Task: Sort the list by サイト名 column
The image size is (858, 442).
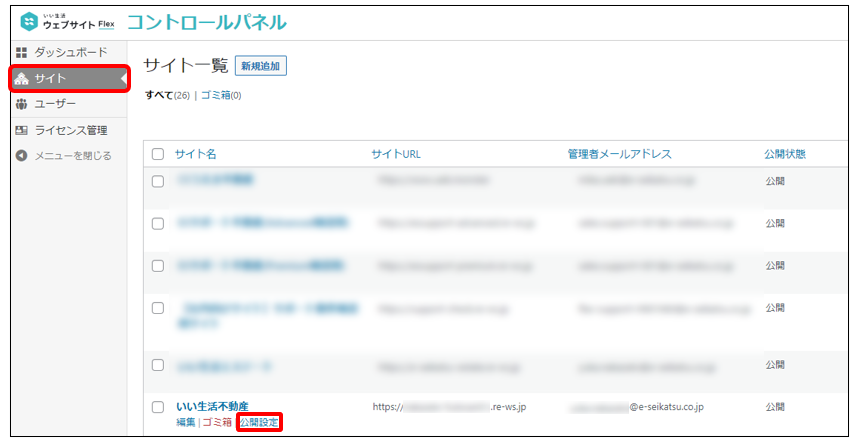Action: [x=195, y=154]
